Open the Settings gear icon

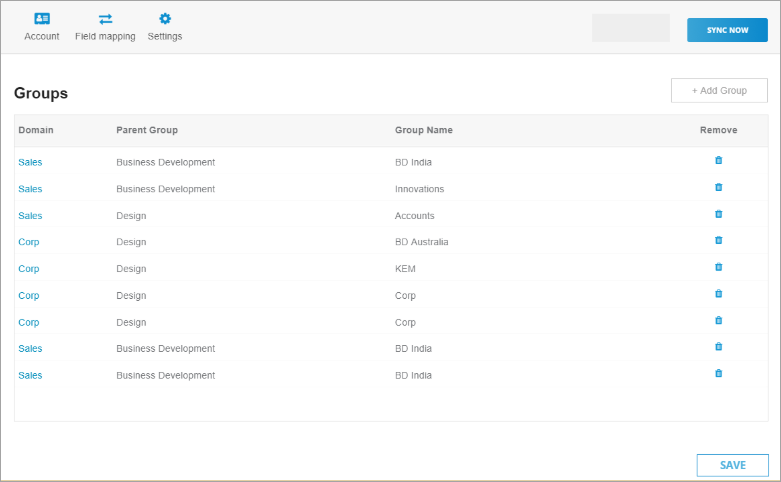coord(165,19)
